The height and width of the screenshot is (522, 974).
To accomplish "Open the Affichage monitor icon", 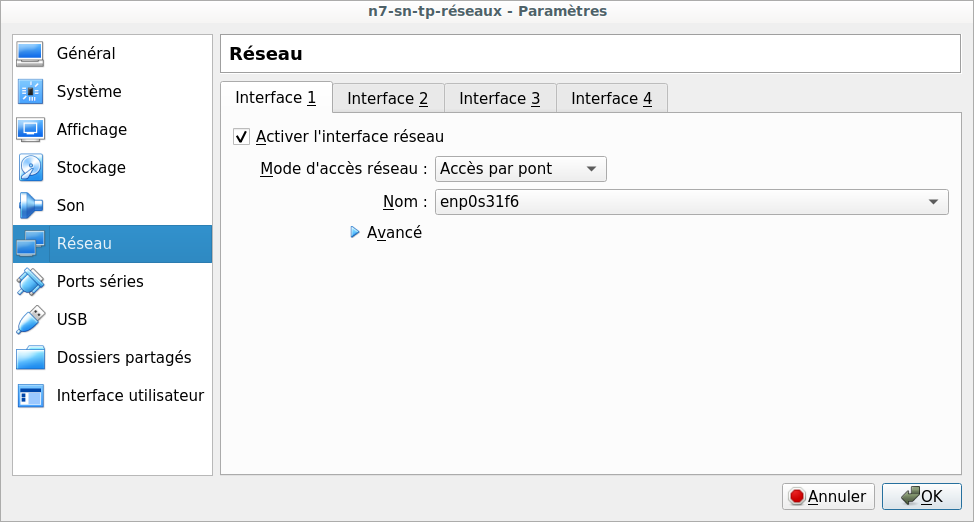I will 30,130.
